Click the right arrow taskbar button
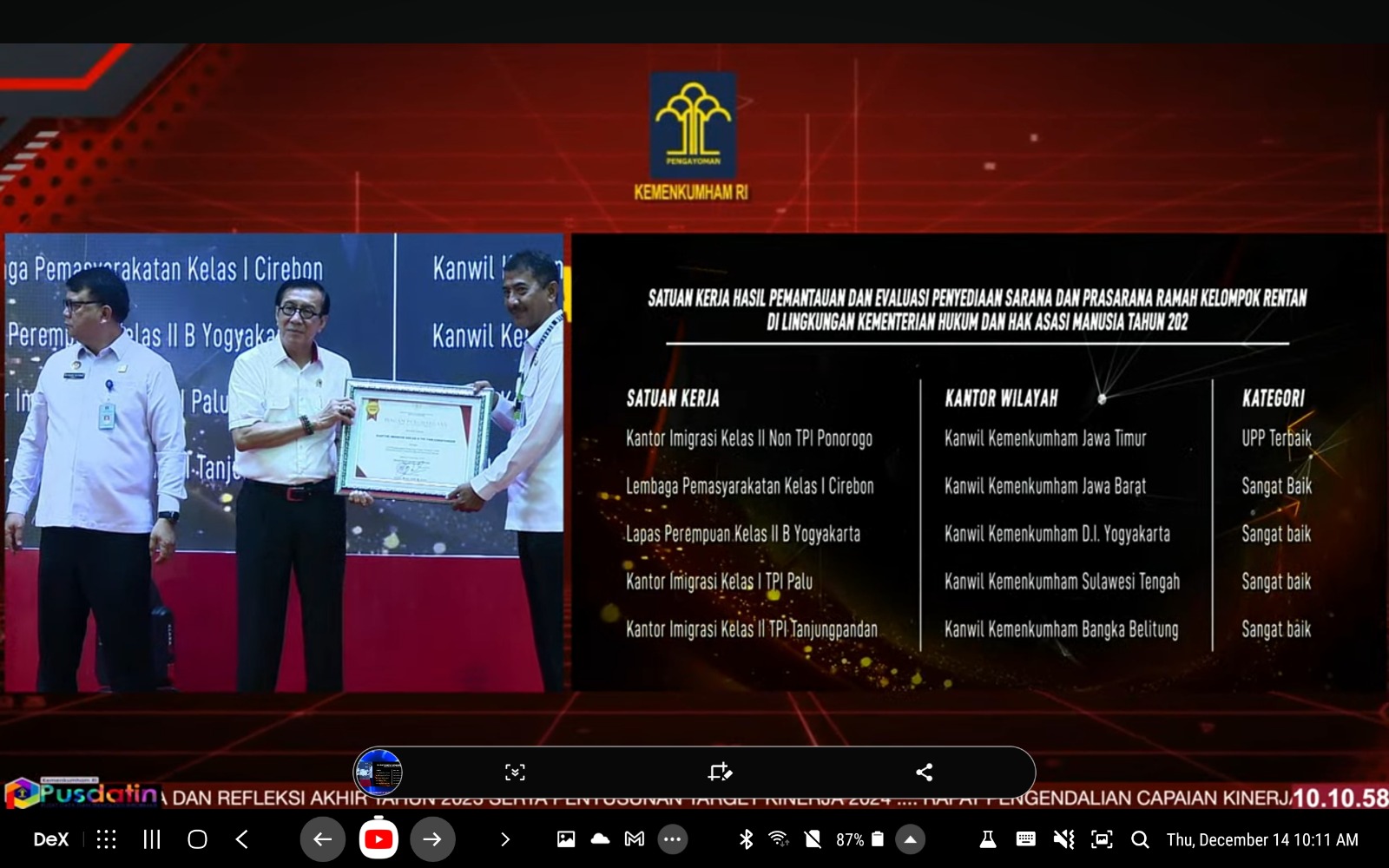The height and width of the screenshot is (868, 1389). tap(432, 839)
